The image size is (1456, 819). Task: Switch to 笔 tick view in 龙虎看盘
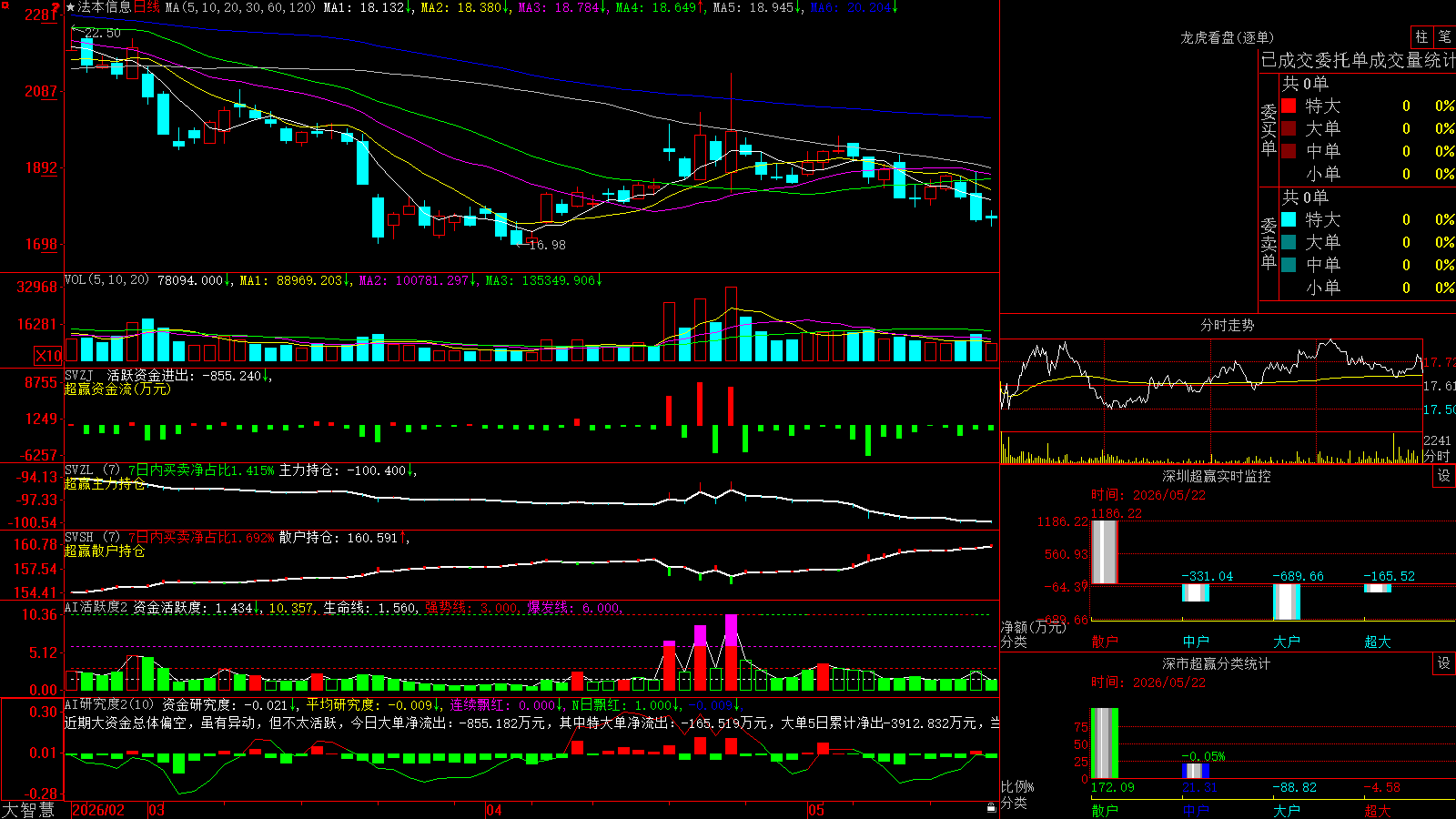click(x=1445, y=36)
